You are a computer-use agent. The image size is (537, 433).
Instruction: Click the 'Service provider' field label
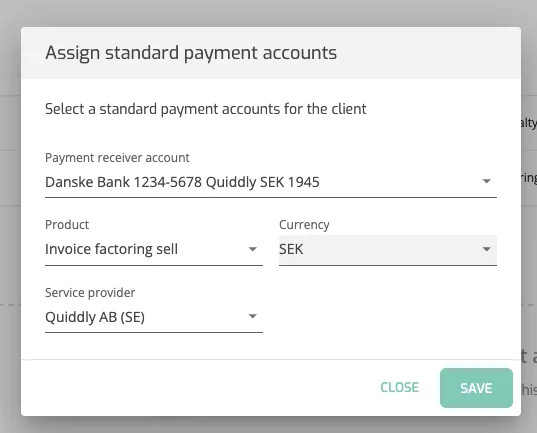pyautogui.click(x=90, y=293)
